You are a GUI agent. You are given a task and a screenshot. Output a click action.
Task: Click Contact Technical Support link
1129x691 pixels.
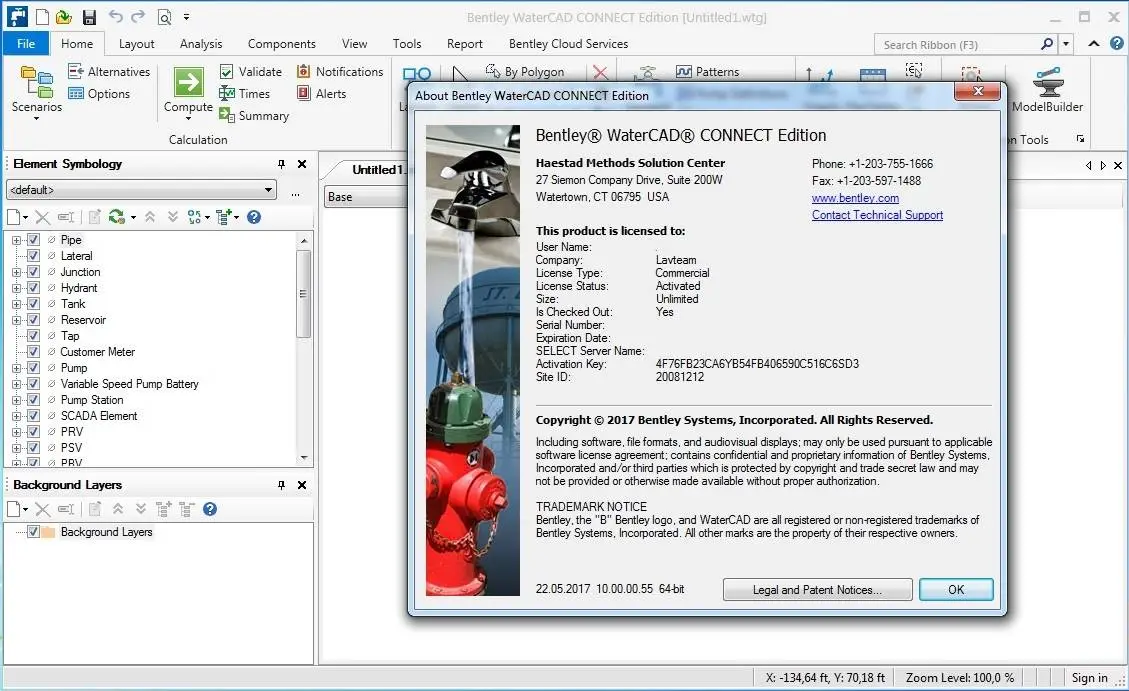(x=877, y=214)
